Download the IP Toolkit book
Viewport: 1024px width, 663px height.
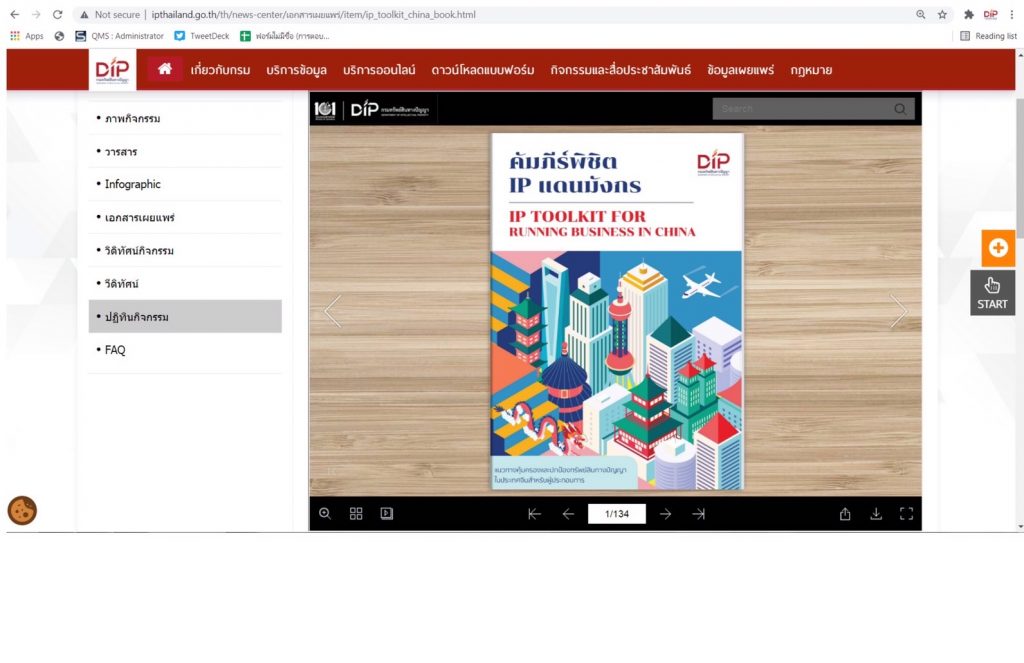pos(876,514)
